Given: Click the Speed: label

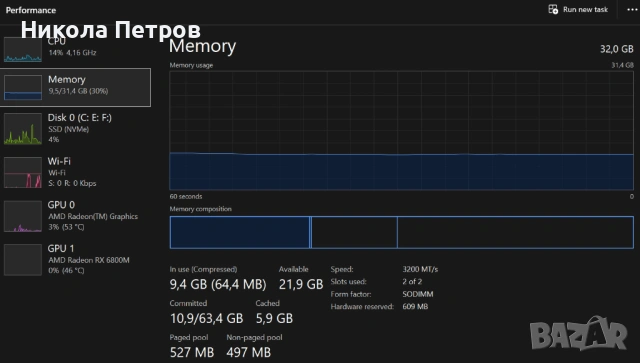Looking at the screenshot, I should point(342,269).
